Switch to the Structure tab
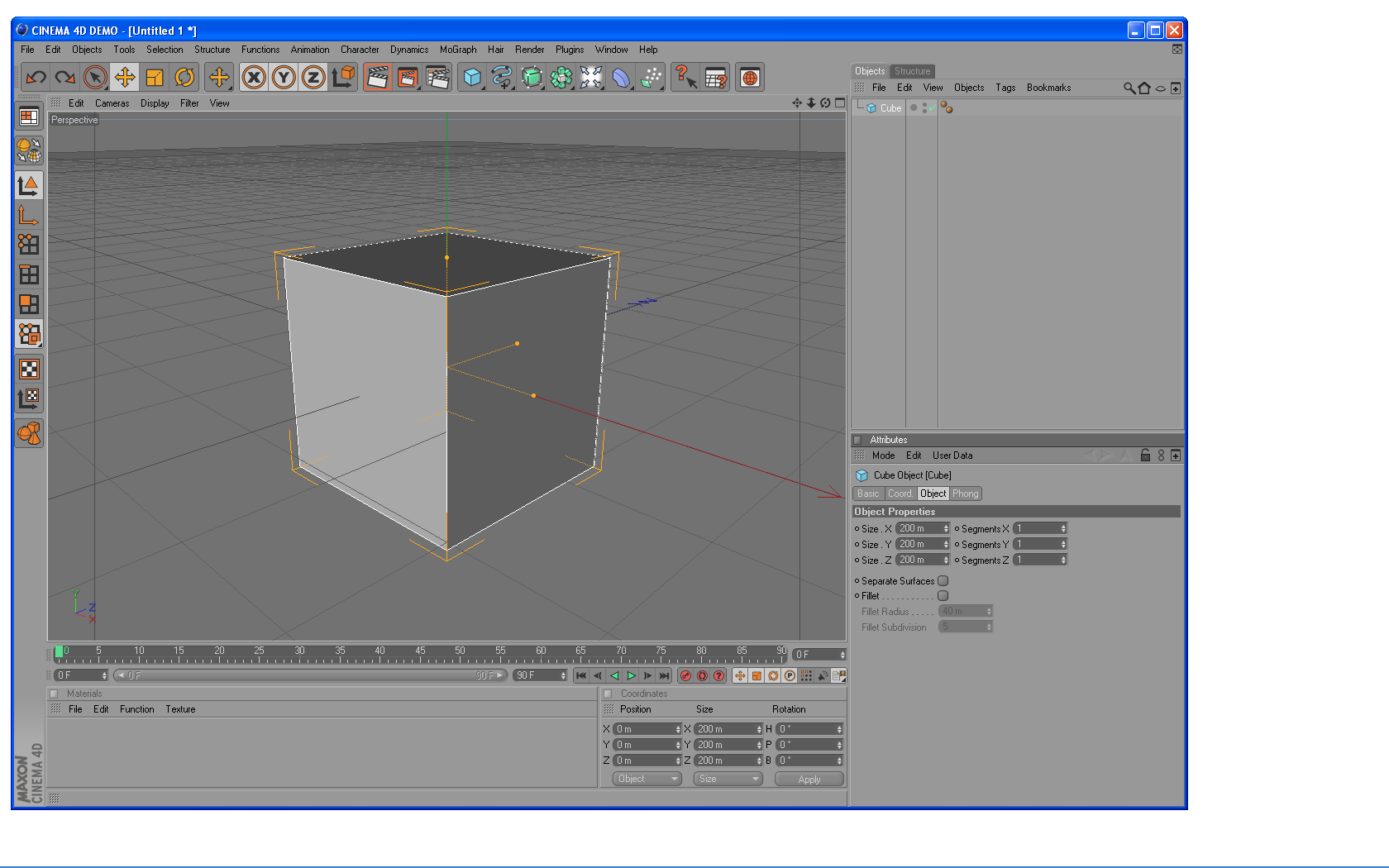Viewport: 1389px width, 868px height. [x=912, y=71]
